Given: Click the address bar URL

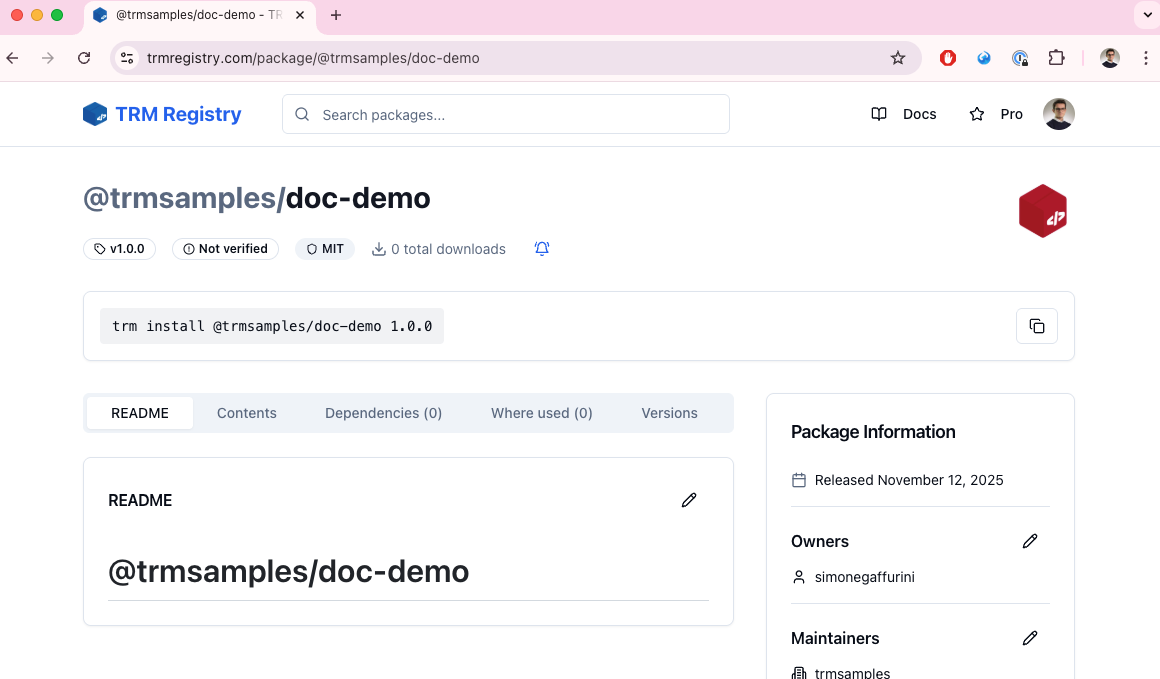Looking at the screenshot, I should [313, 58].
